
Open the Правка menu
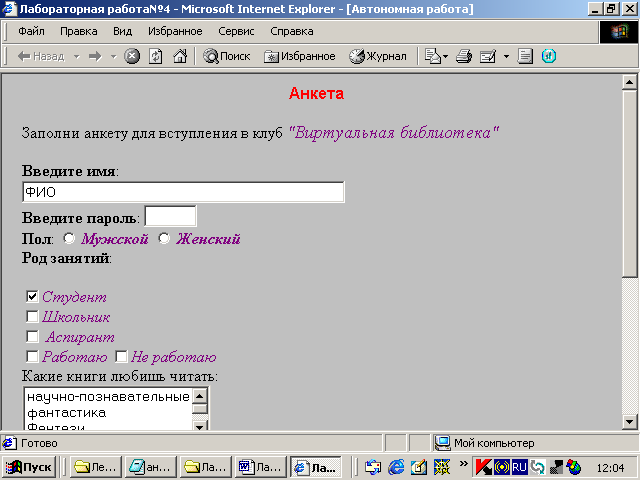tap(79, 31)
